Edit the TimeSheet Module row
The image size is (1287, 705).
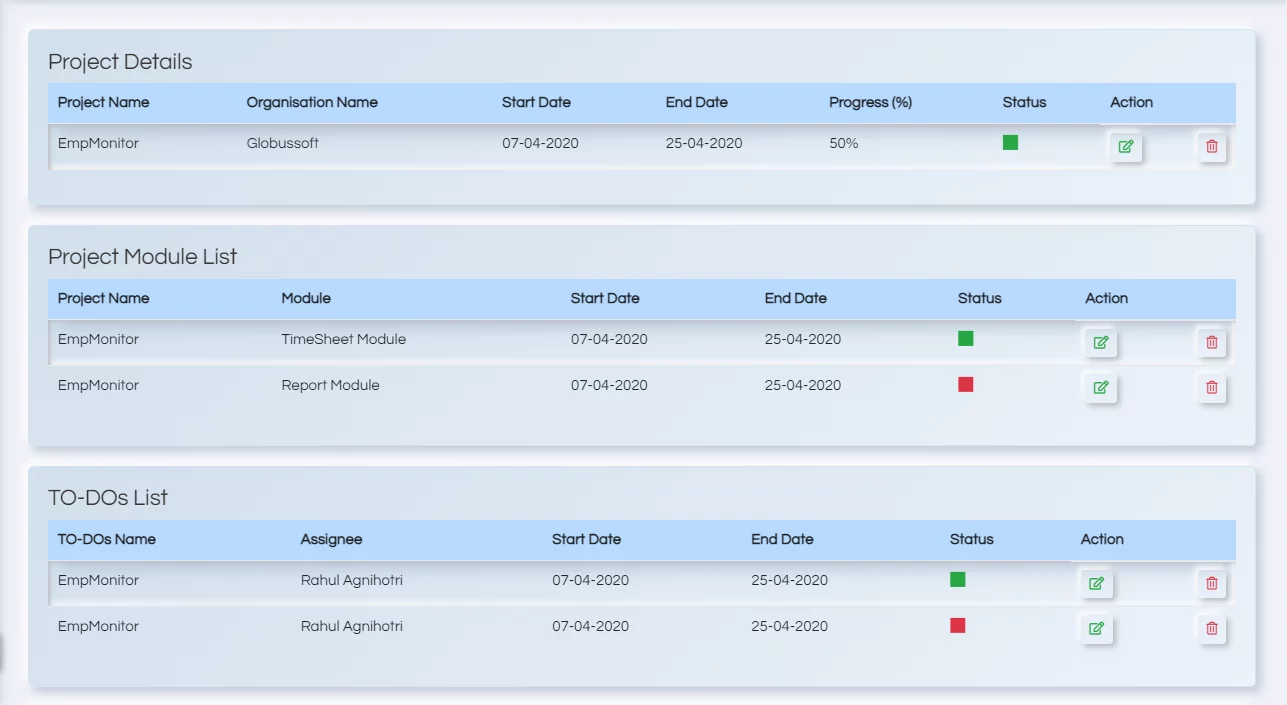point(1101,343)
